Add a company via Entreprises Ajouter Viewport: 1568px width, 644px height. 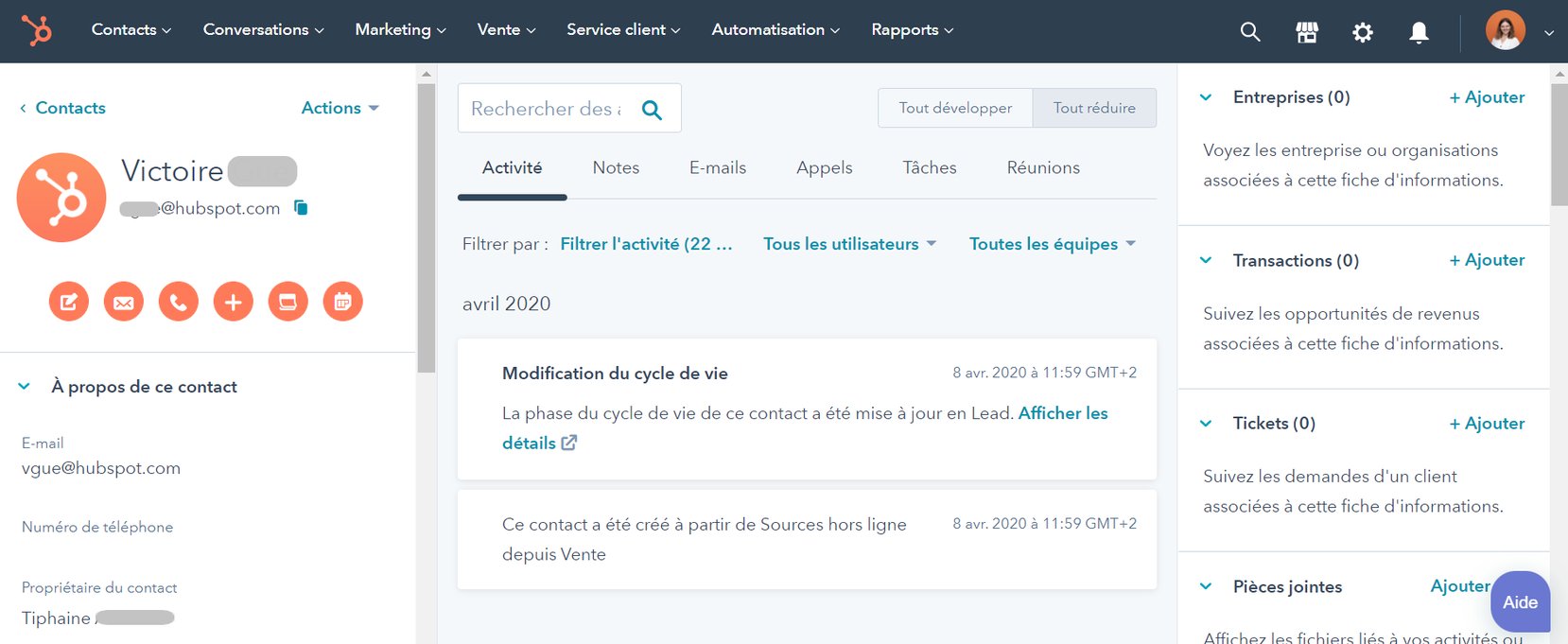1487,96
